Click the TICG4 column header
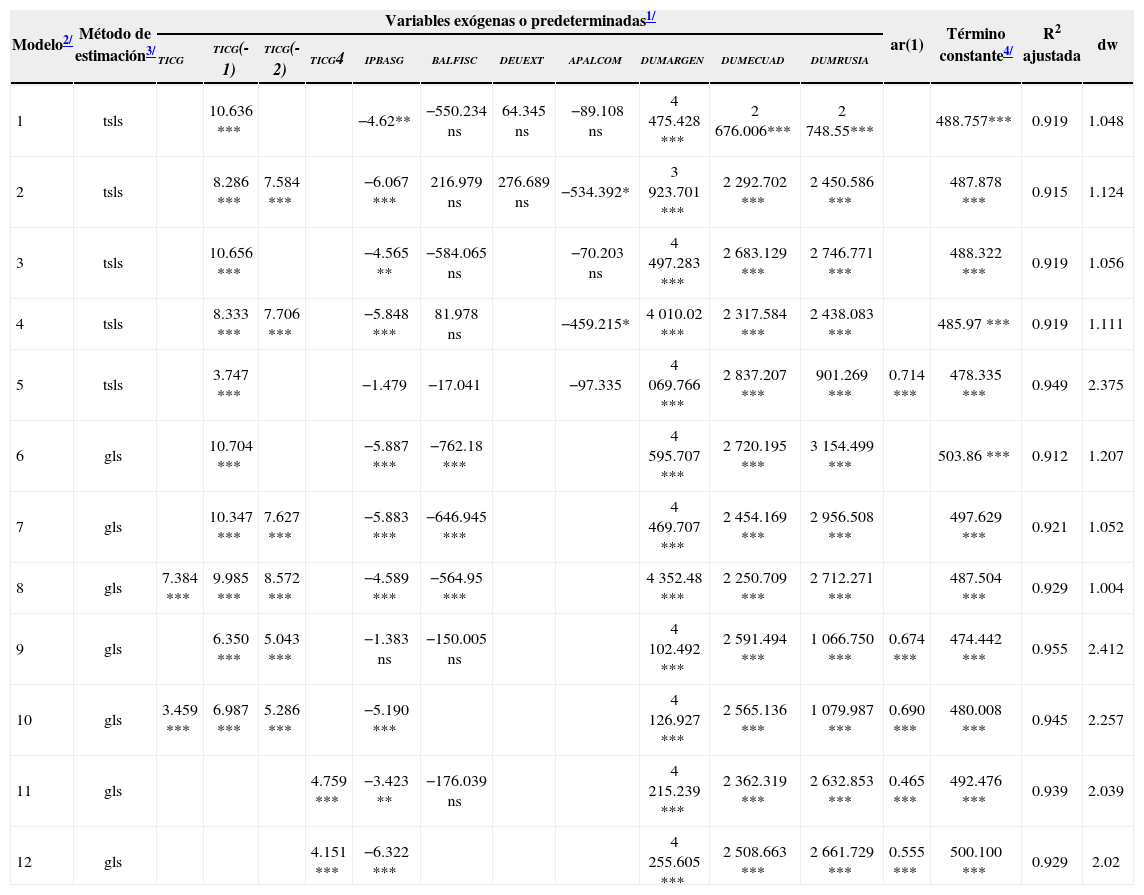1144x895 pixels. [x=327, y=60]
